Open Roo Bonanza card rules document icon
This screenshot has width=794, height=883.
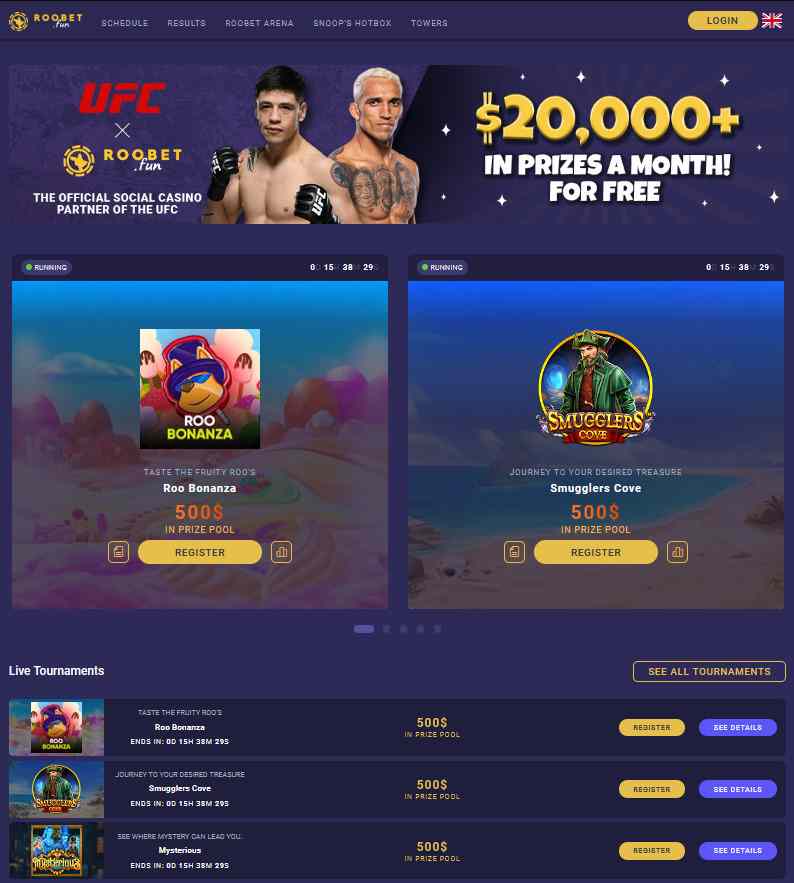118,552
